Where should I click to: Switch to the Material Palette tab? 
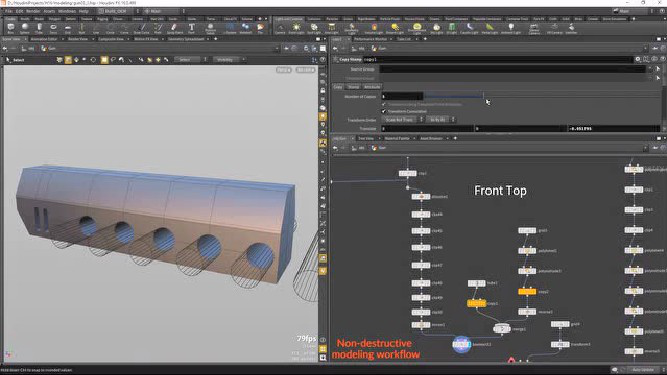397,138
